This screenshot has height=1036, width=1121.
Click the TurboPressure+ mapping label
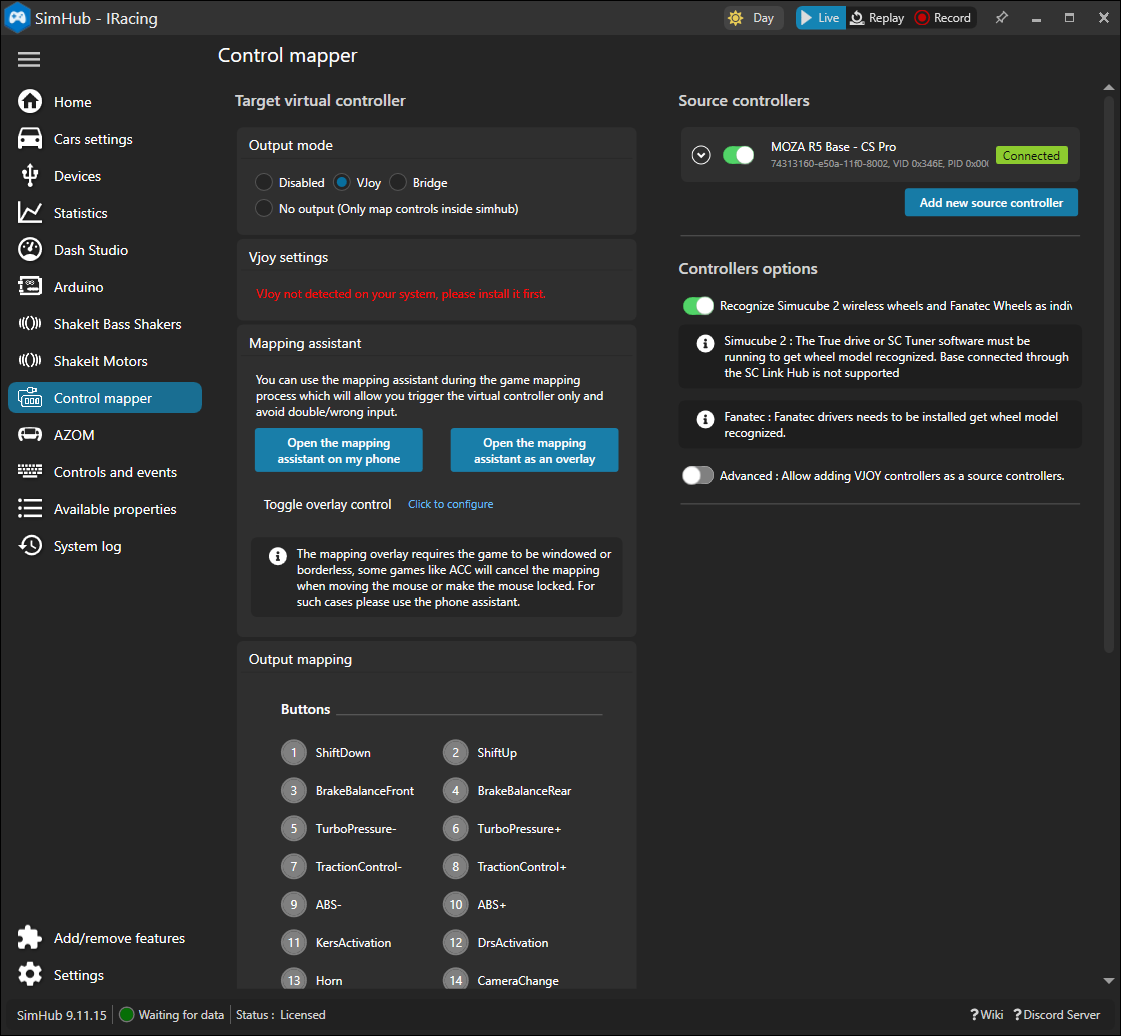[x=519, y=829]
